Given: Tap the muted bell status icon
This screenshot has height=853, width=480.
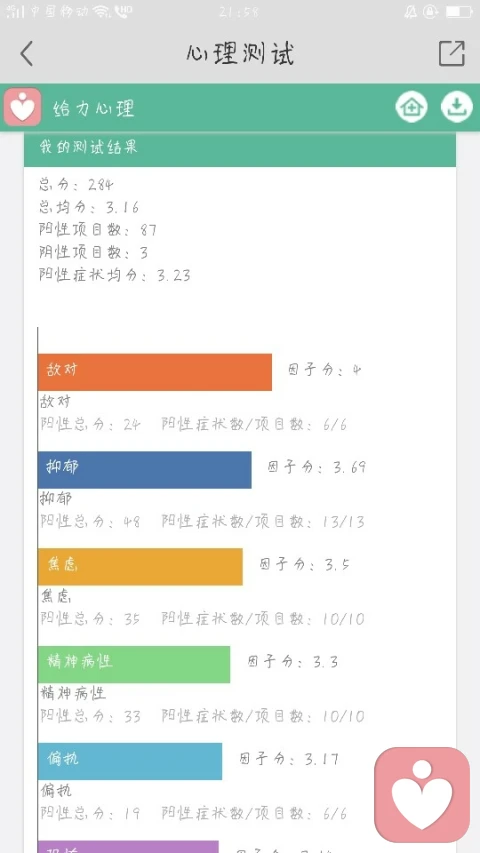Looking at the screenshot, I should pos(410,11).
